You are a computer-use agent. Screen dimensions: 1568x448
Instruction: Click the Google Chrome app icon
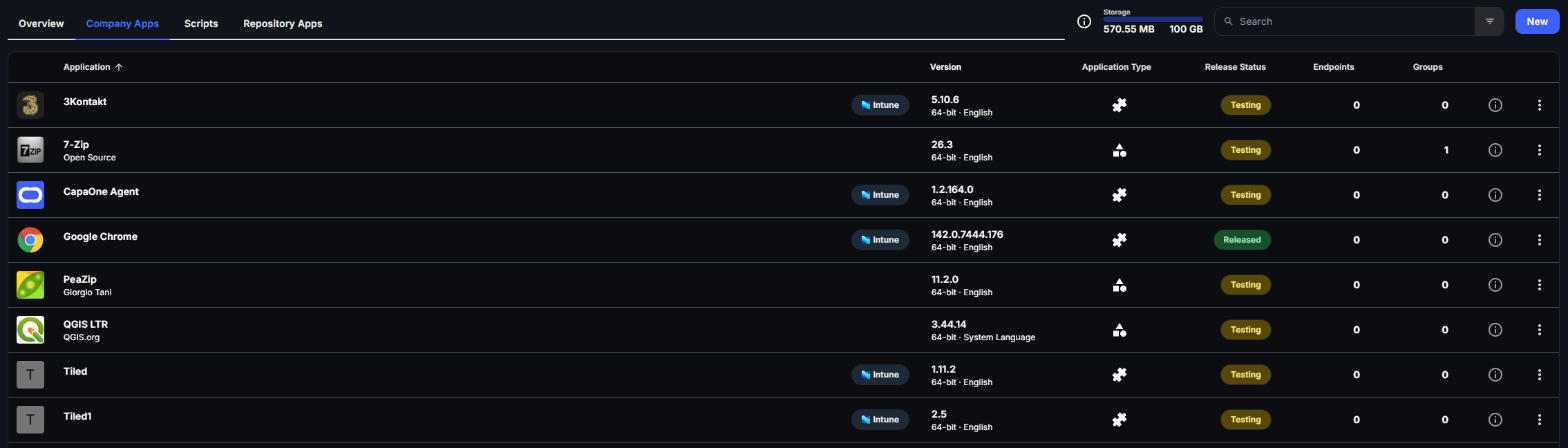pyautogui.click(x=31, y=240)
